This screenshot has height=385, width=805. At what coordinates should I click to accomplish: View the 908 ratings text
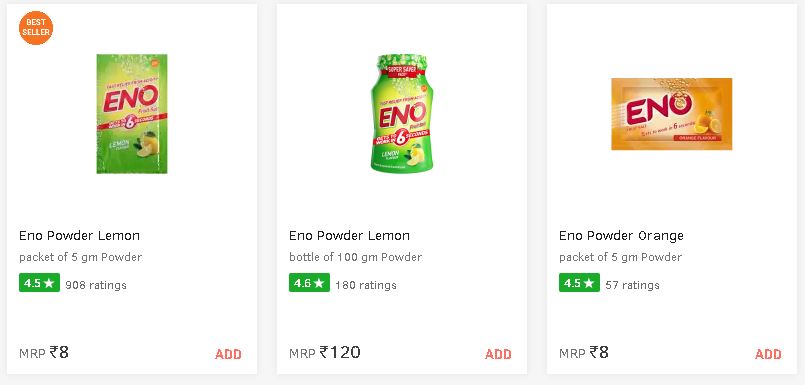pyautogui.click(x=96, y=285)
